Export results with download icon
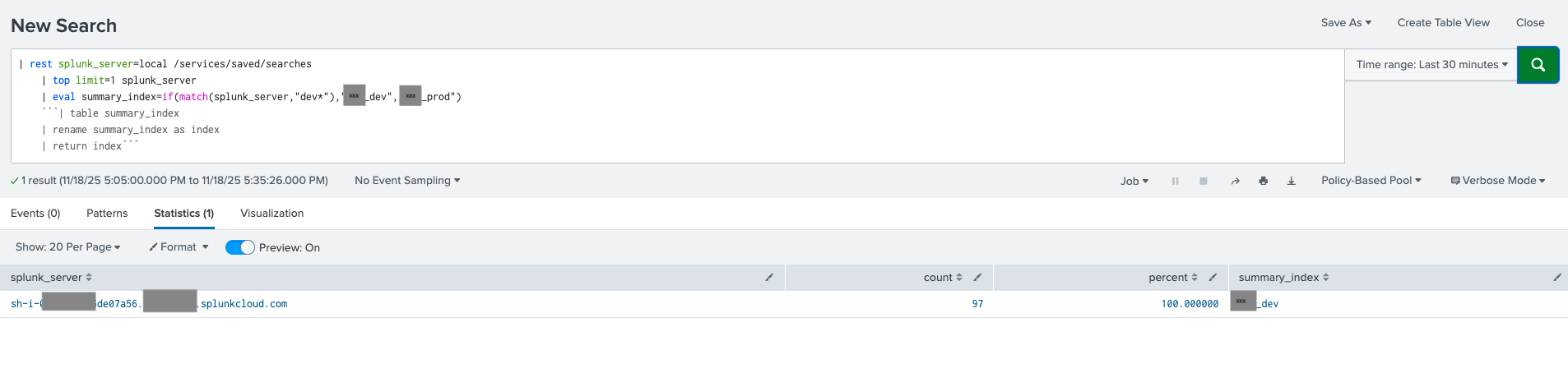 (1291, 181)
